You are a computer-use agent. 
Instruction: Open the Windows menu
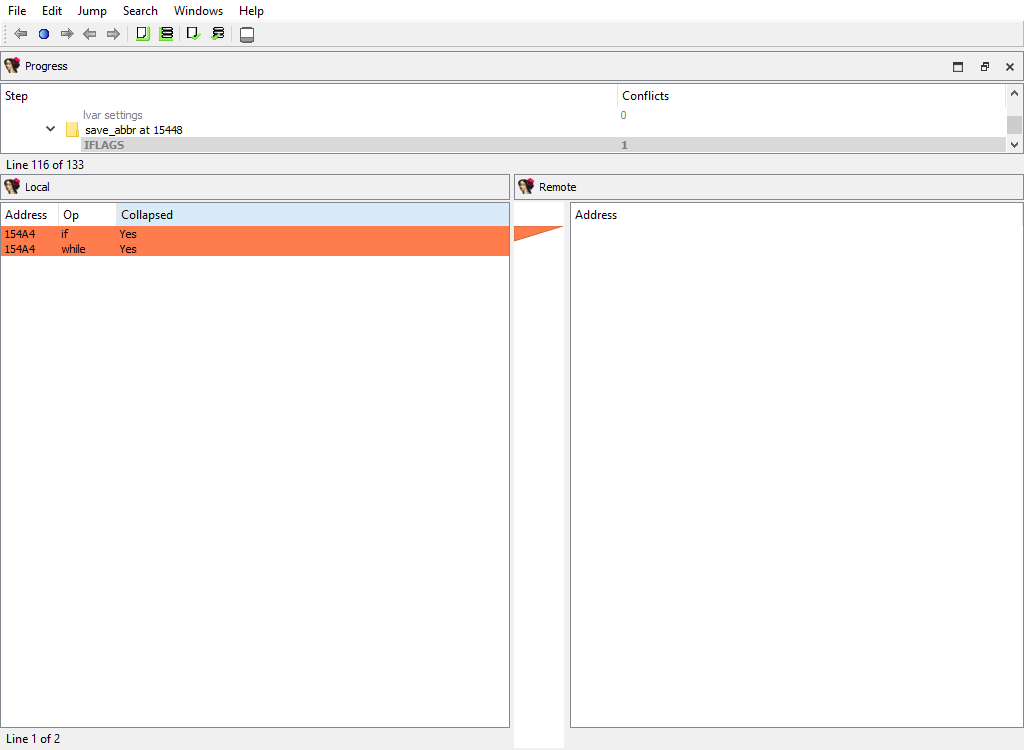click(198, 11)
